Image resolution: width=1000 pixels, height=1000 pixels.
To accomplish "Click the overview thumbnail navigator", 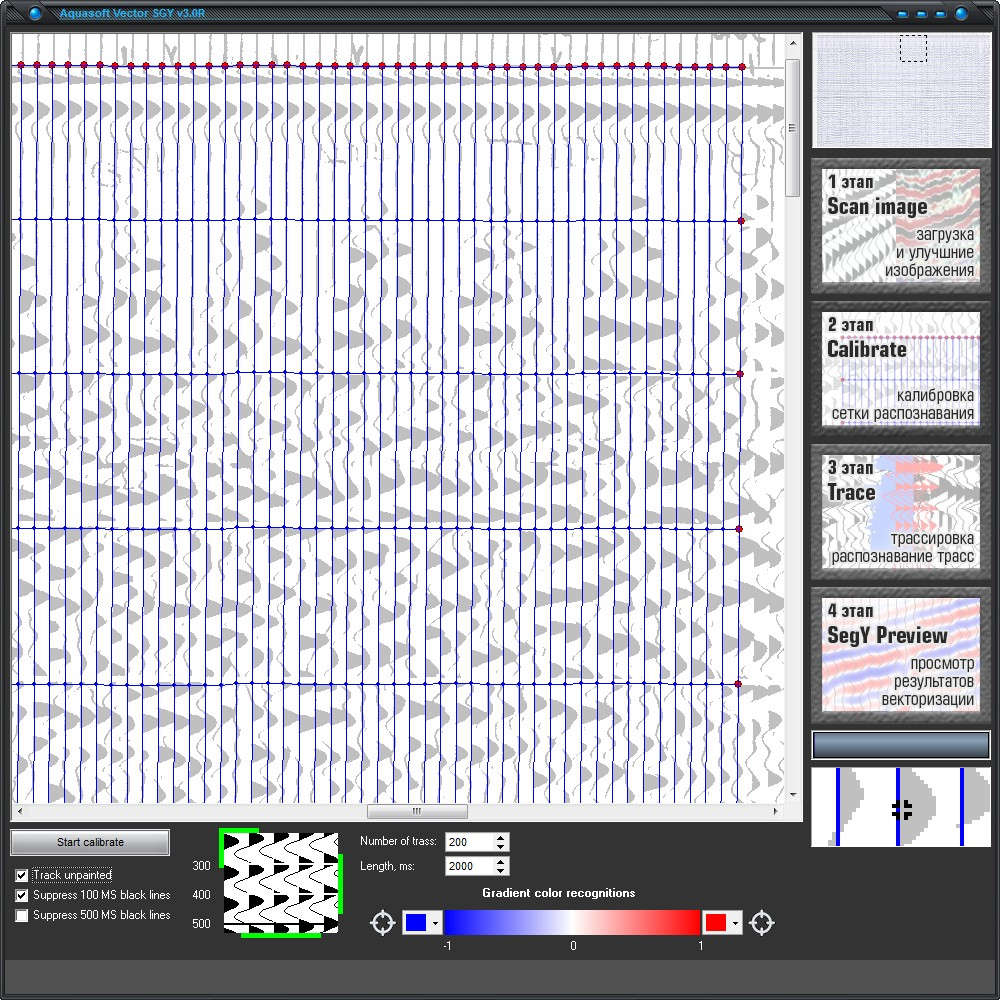I will 901,90.
